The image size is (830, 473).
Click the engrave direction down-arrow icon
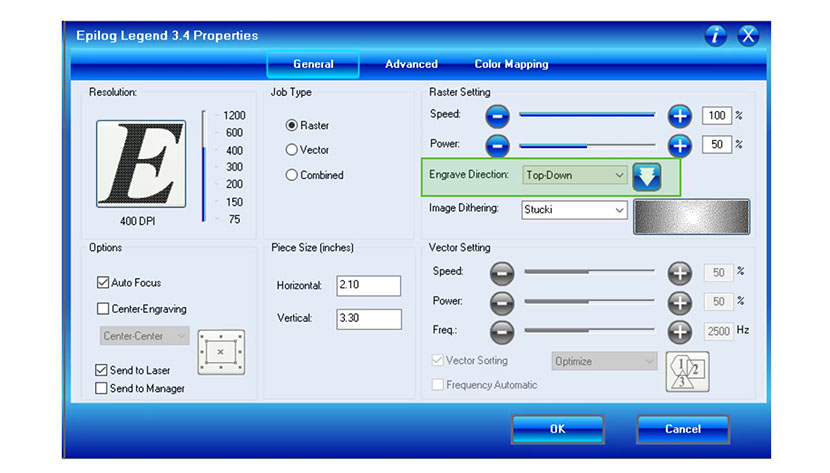tap(647, 177)
